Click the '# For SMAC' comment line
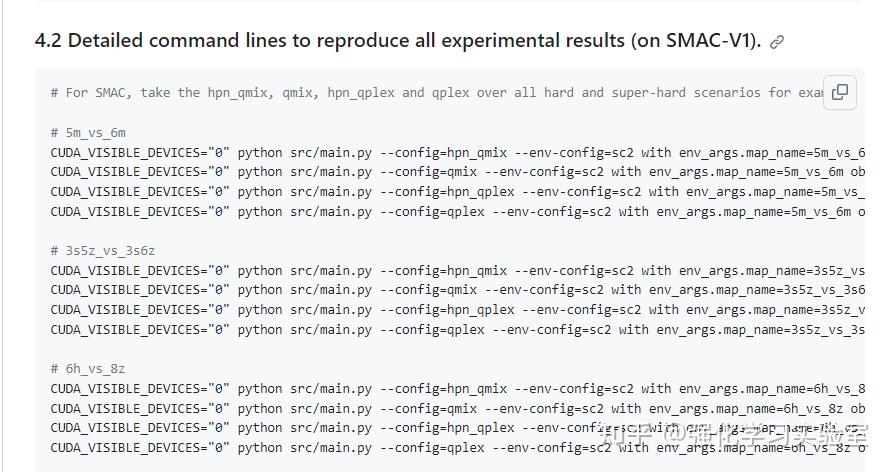The height and width of the screenshot is (472, 892). [x=430, y=92]
